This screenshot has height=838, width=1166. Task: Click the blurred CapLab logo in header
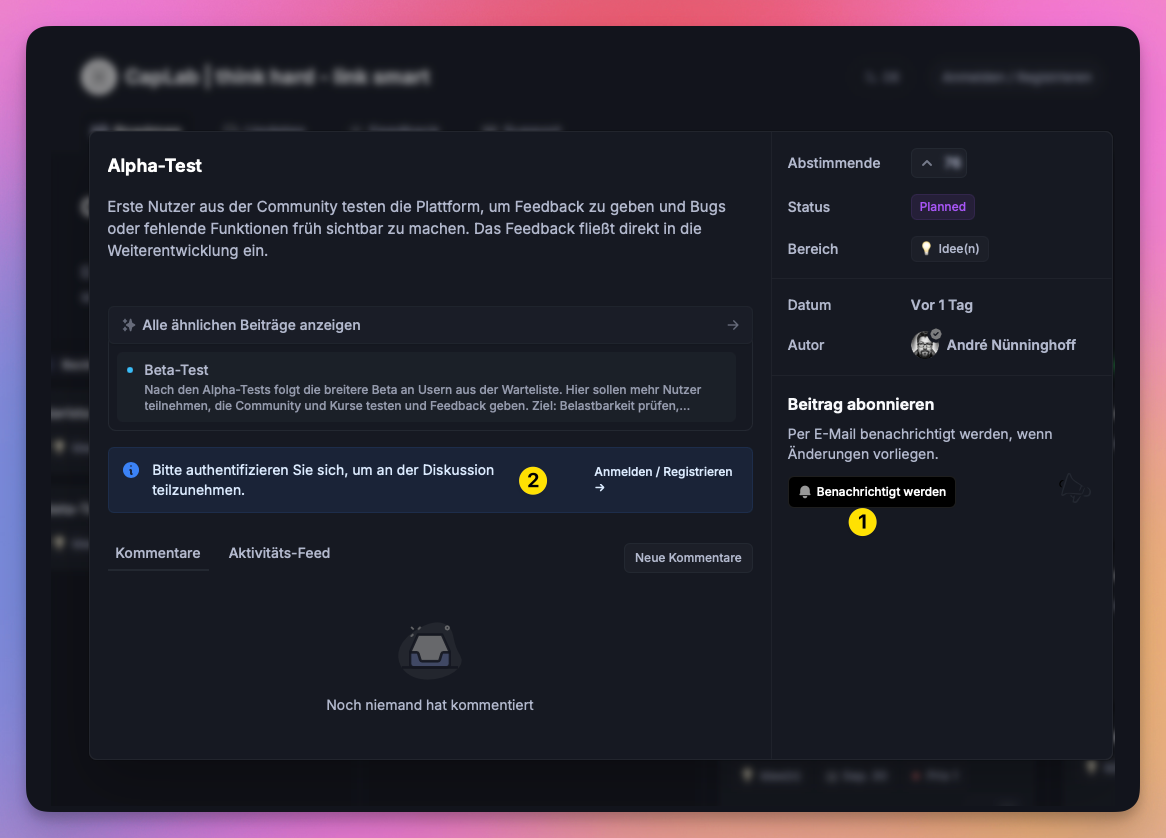coord(99,77)
